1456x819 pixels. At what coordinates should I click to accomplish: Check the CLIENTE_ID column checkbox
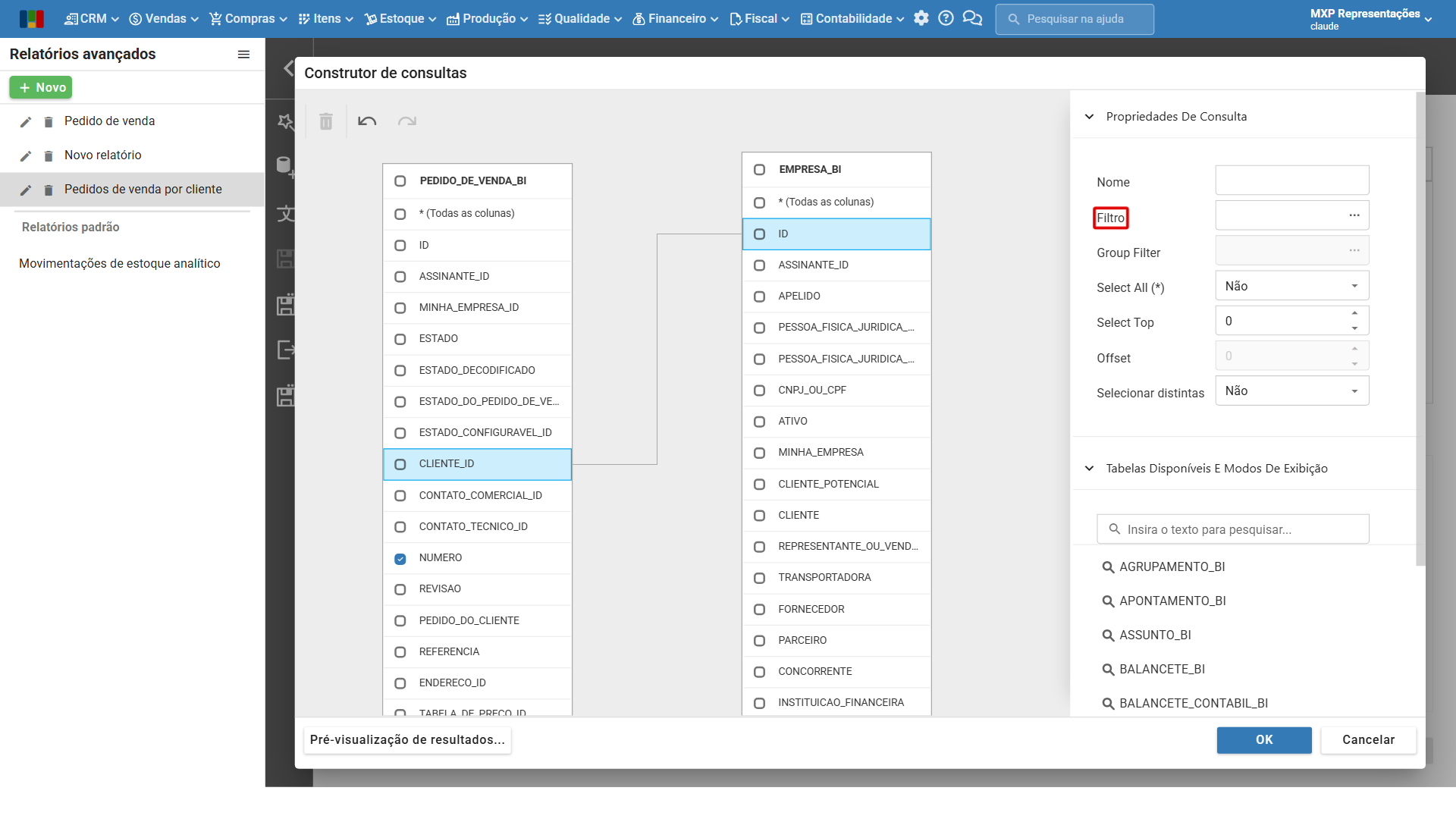coord(400,464)
